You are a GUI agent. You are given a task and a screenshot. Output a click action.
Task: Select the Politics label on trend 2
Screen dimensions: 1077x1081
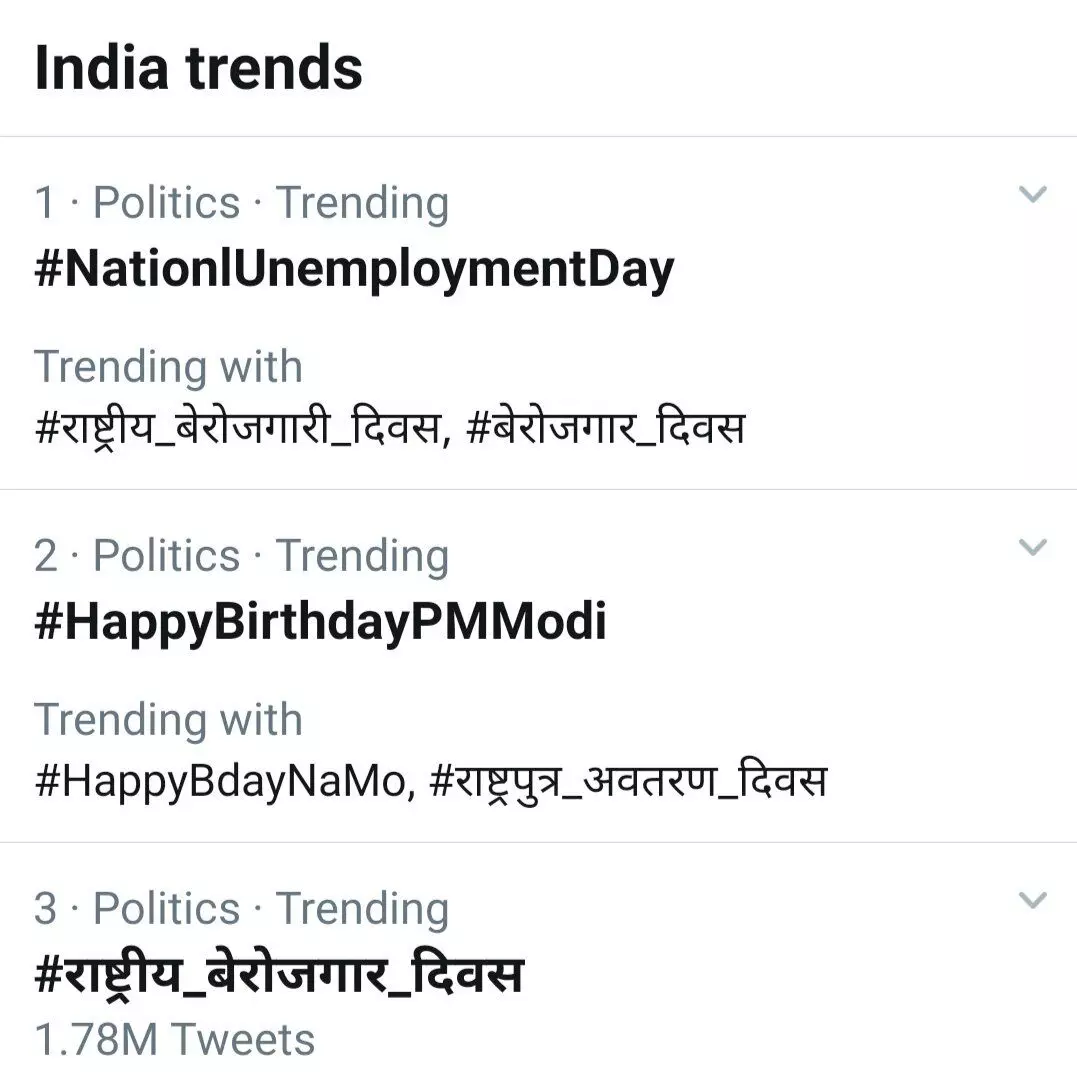[x=166, y=556]
